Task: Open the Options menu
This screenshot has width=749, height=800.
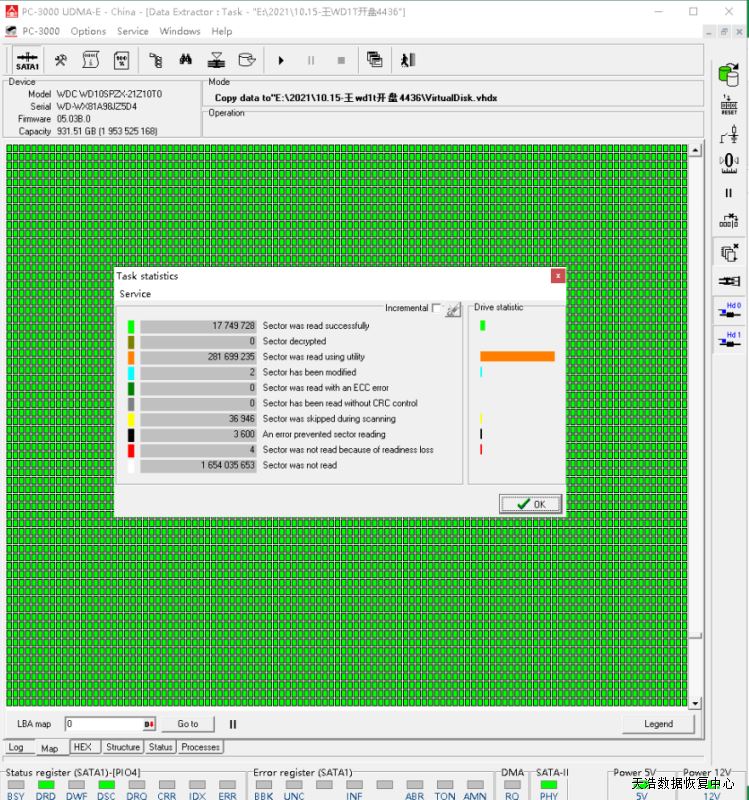Action: 88,31
